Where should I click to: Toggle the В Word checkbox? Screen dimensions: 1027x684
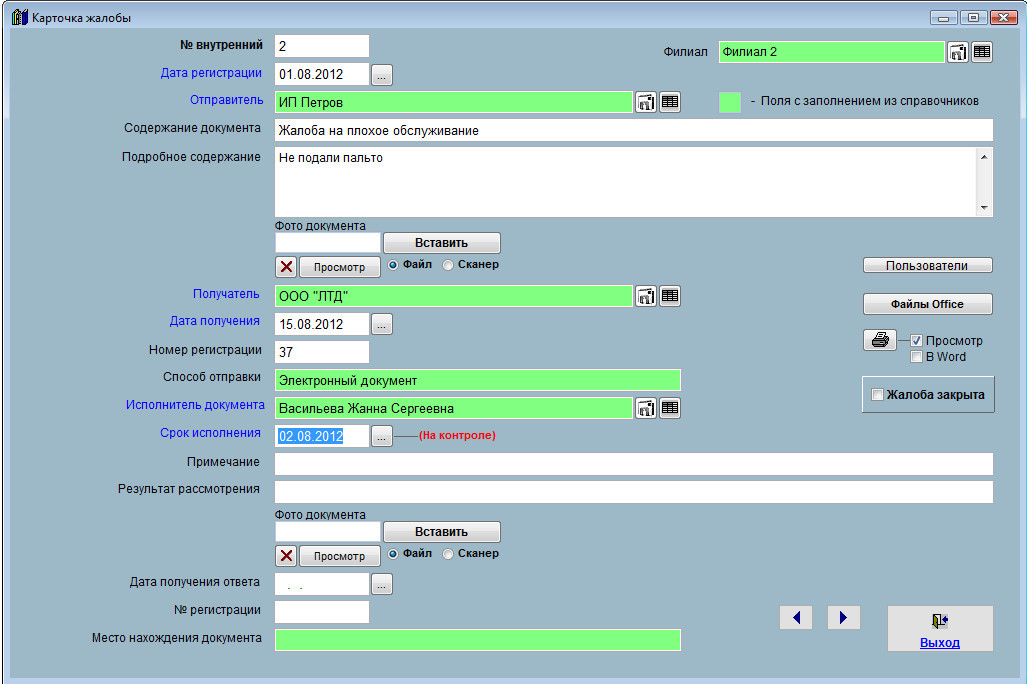coord(916,356)
